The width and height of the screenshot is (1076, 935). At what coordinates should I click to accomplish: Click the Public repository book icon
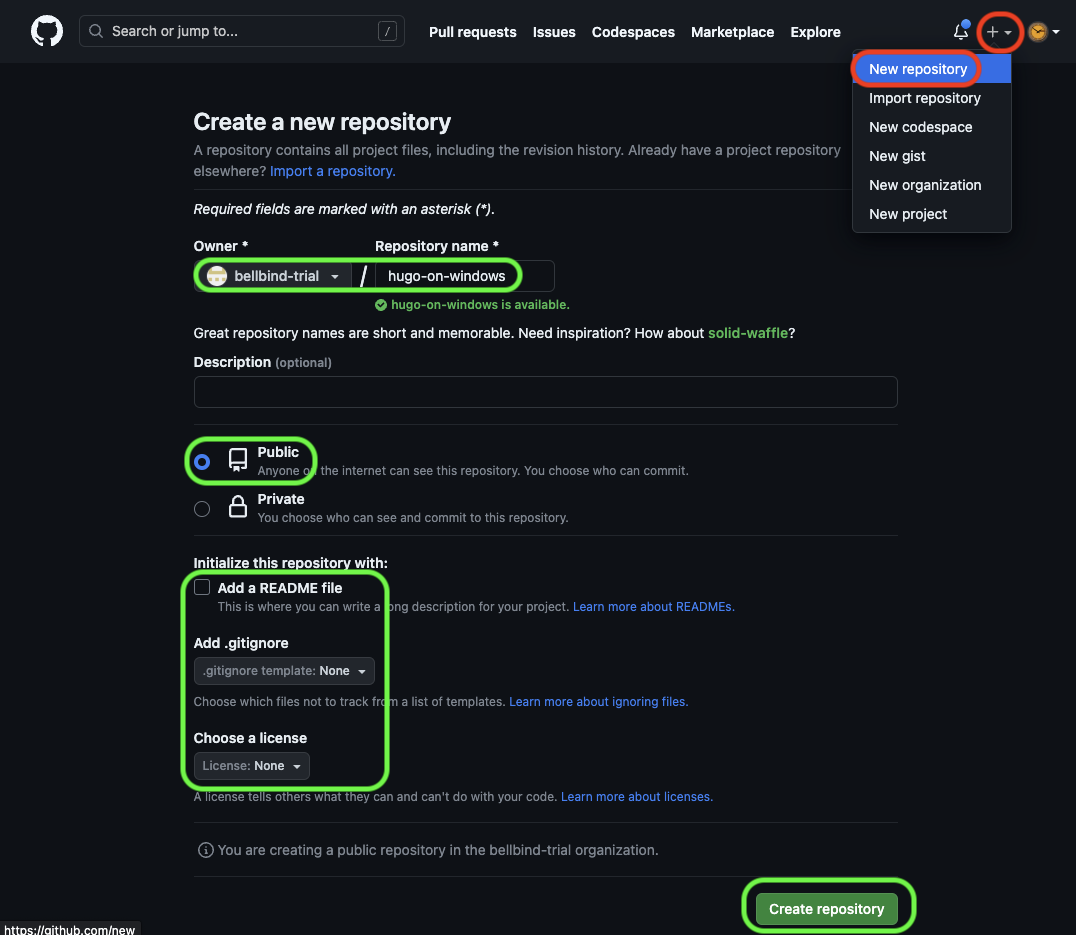pyautogui.click(x=237, y=460)
